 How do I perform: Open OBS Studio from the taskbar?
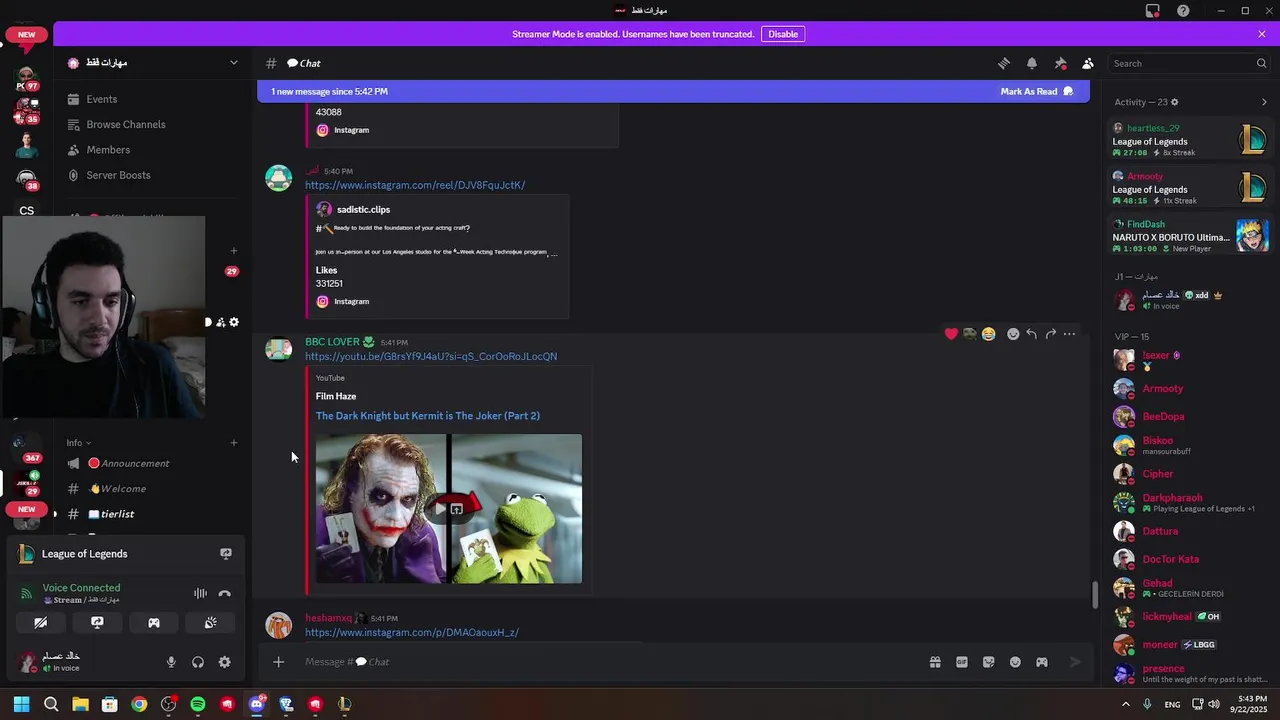click(168, 704)
